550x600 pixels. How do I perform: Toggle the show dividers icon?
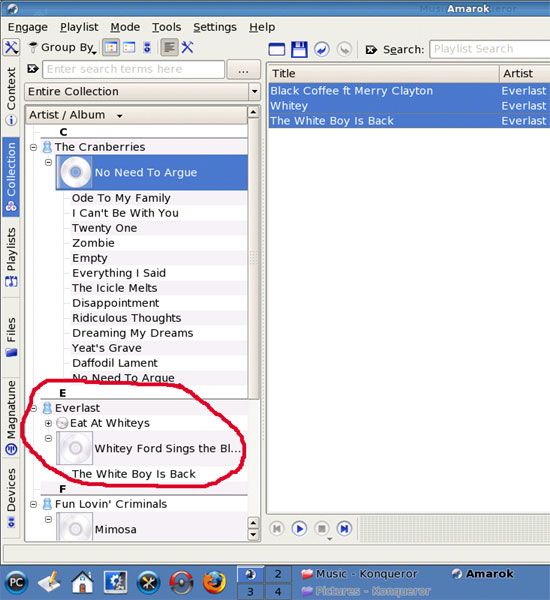169,47
